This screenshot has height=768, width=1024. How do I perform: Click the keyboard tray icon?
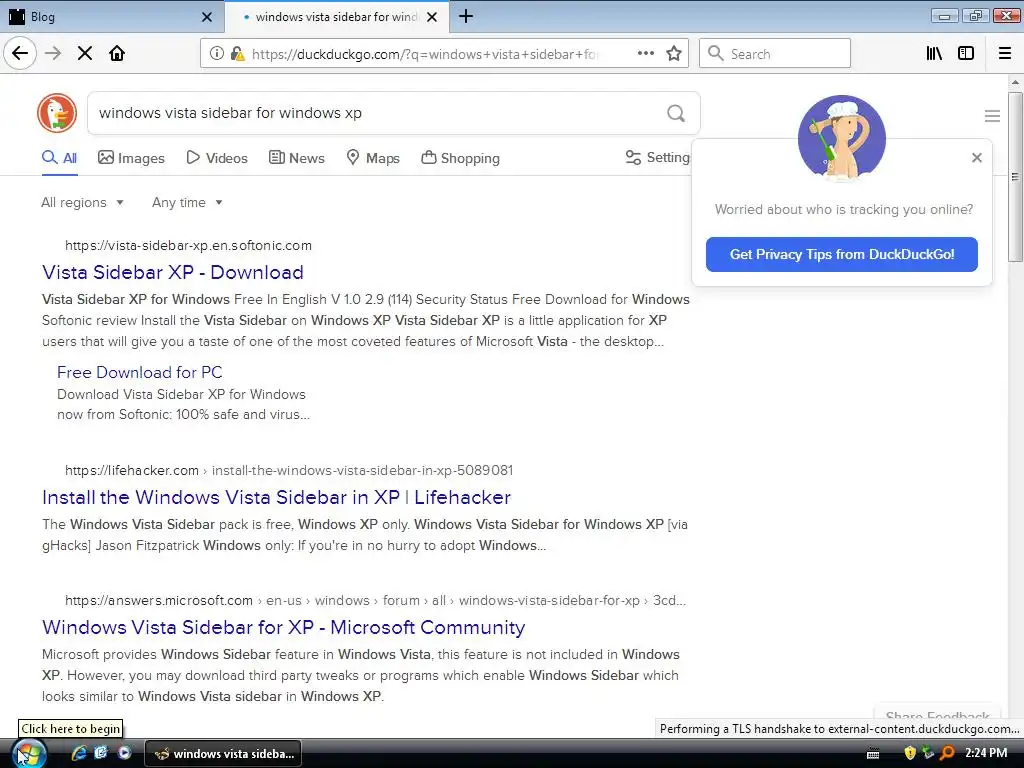pyautogui.click(x=873, y=754)
